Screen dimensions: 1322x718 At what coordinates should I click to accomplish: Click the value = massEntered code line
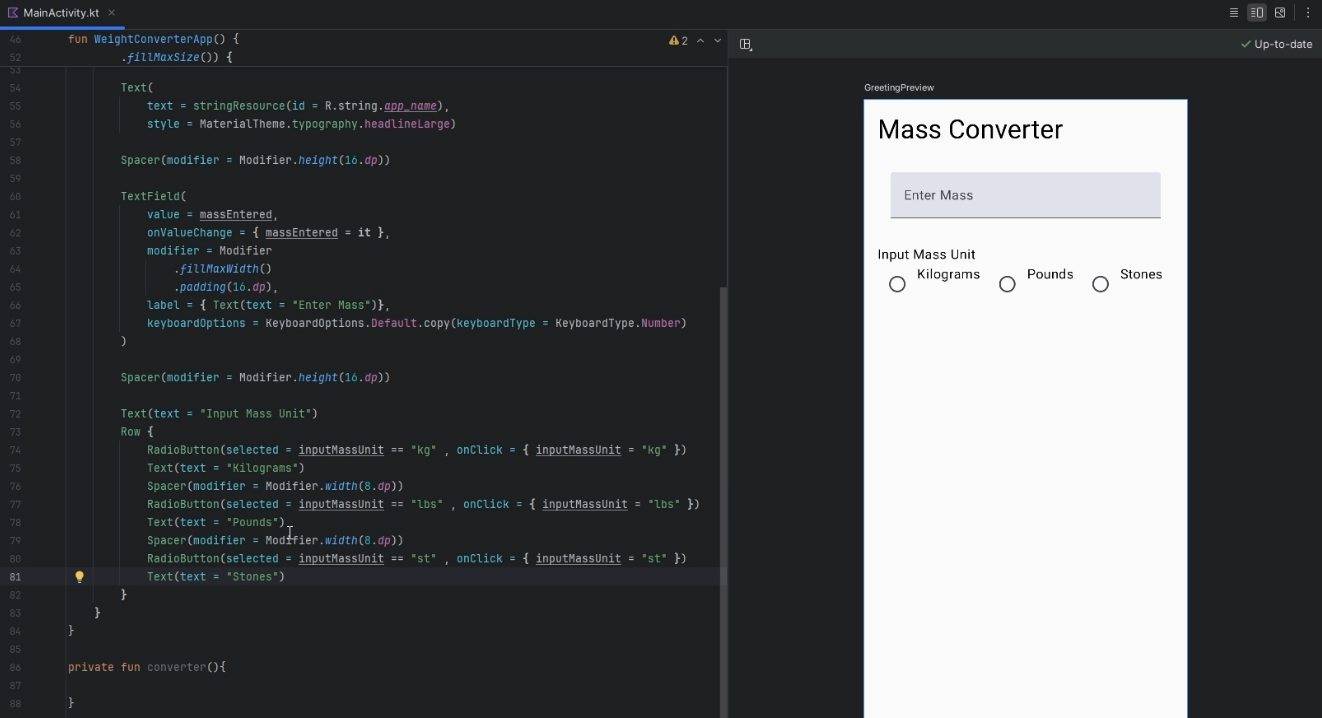click(x=212, y=214)
